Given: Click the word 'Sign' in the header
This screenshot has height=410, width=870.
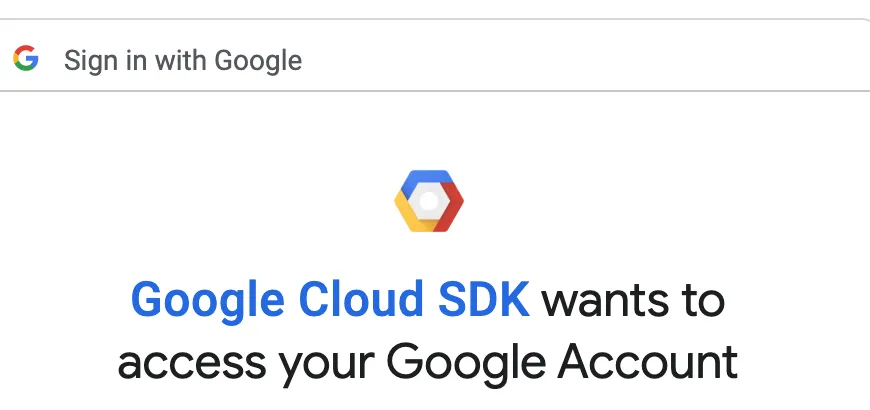Looking at the screenshot, I should point(87,60).
